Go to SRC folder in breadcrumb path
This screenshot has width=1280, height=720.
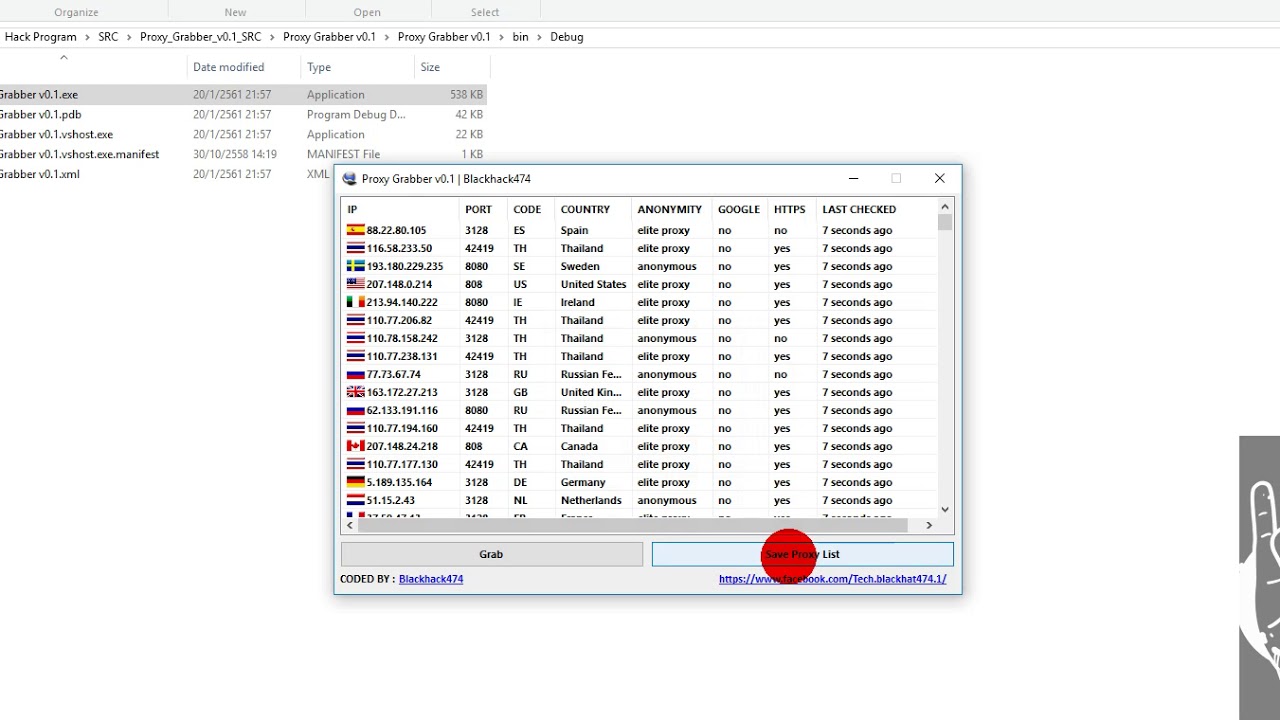[108, 37]
